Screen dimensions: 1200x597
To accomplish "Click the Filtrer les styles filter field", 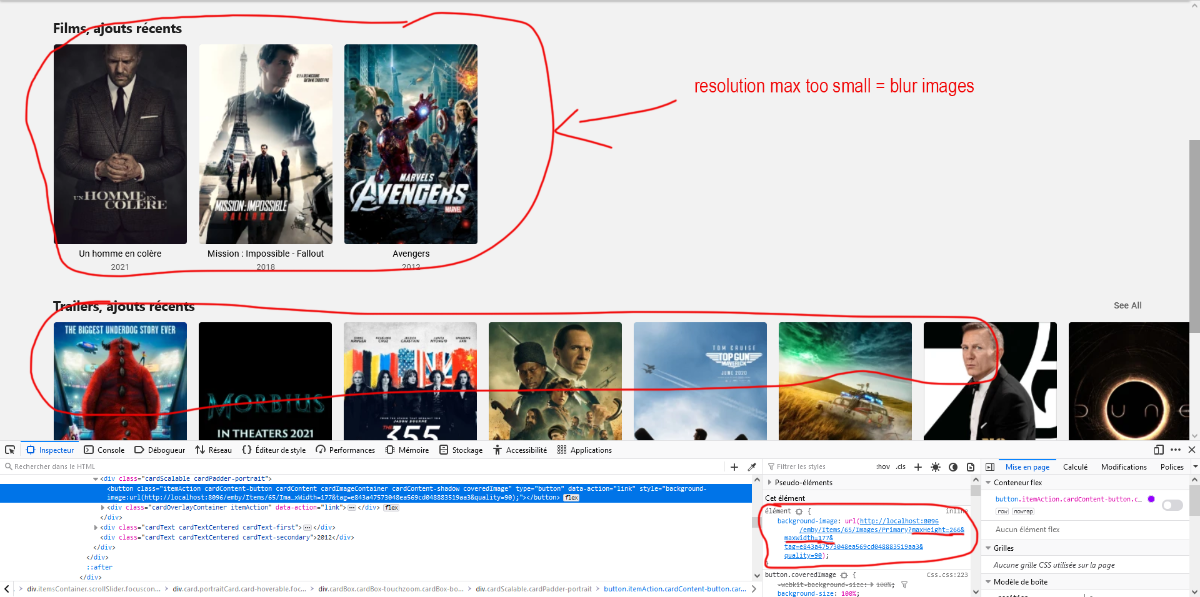I will (819, 467).
